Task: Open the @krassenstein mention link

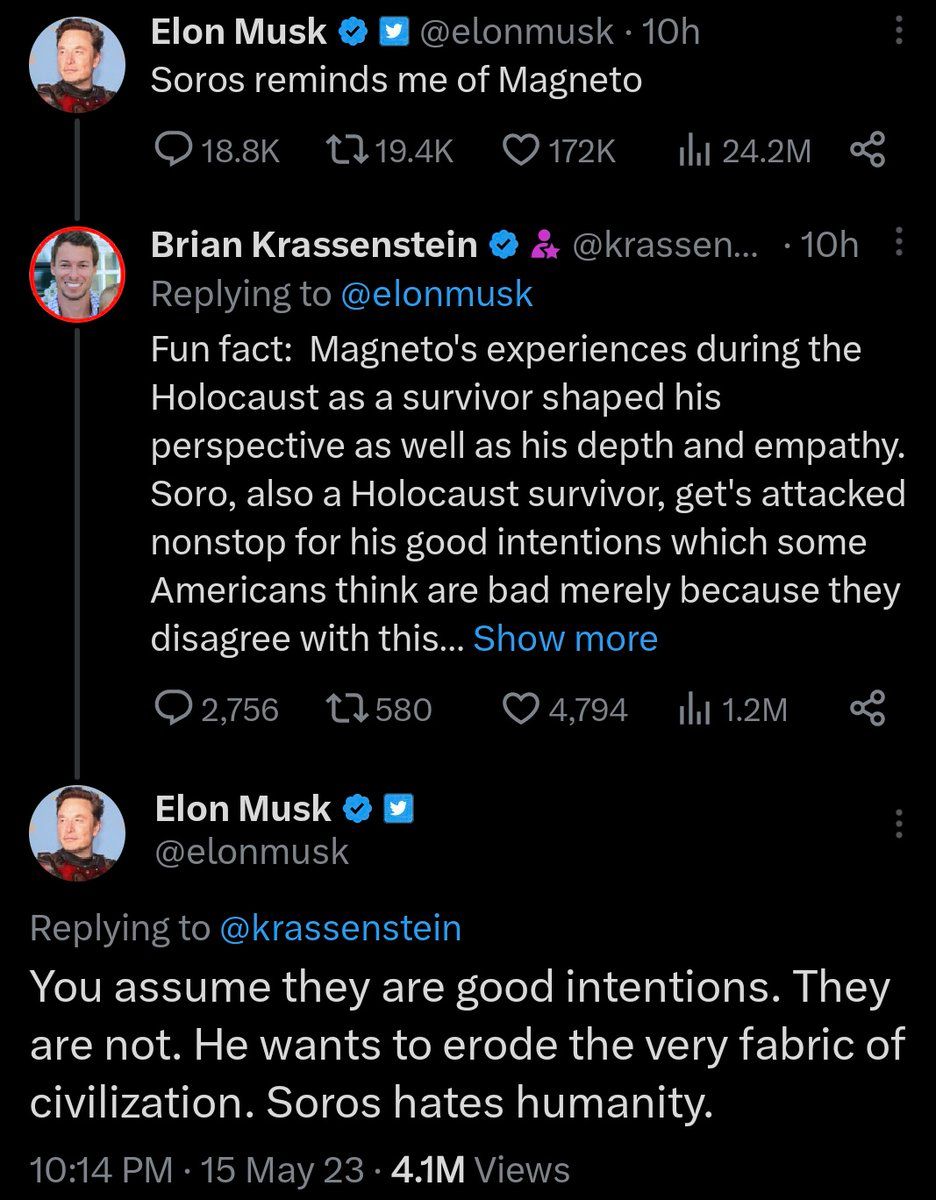Action: click(340, 928)
